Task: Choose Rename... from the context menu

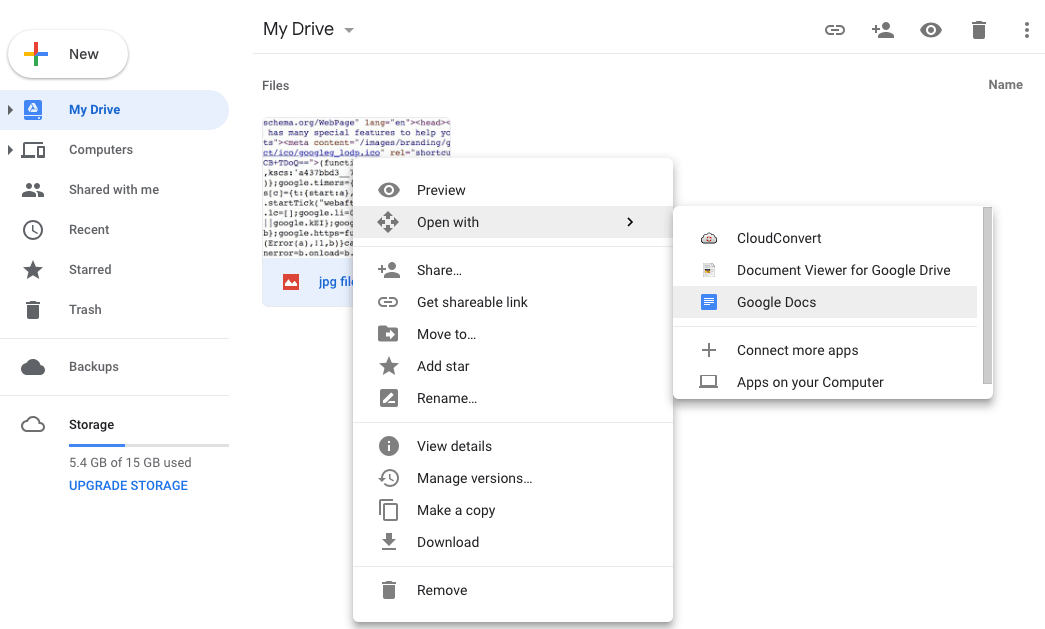Action: (x=513, y=398)
